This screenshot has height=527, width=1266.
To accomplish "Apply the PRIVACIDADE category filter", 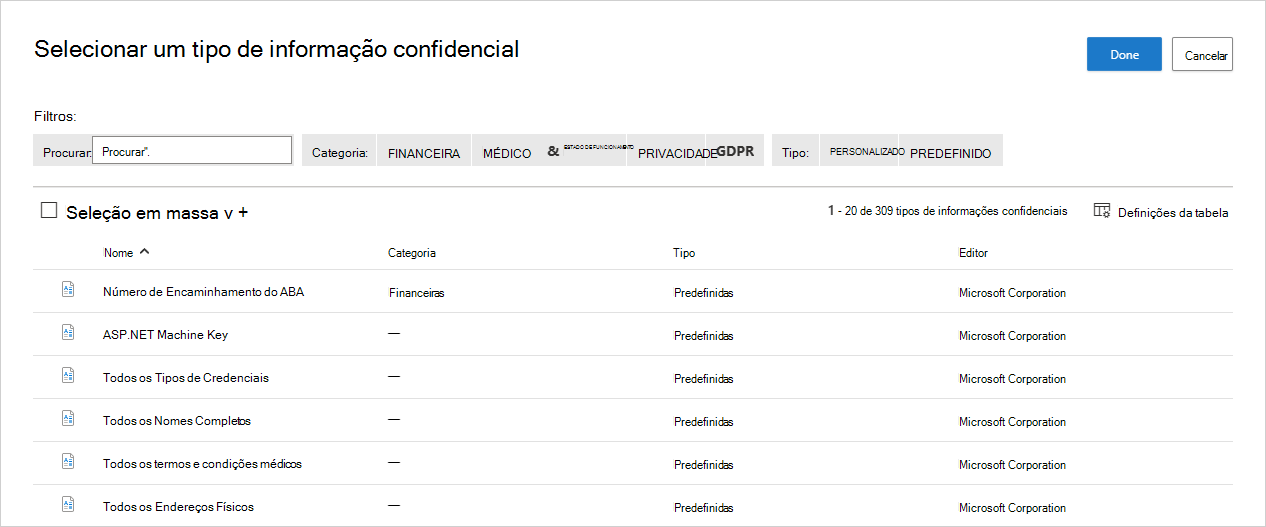I will (x=676, y=153).
